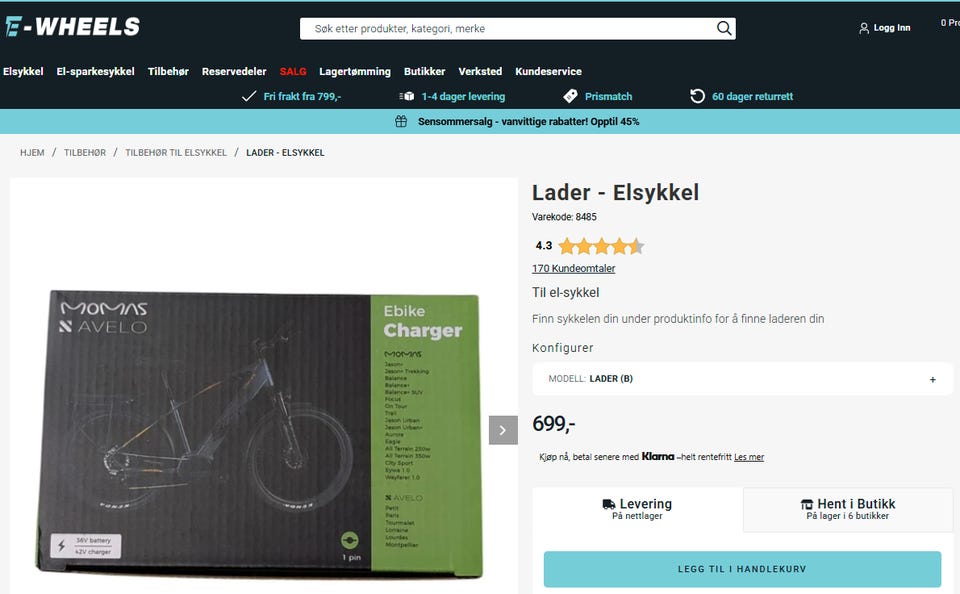Select the Levering tab

coord(637,509)
